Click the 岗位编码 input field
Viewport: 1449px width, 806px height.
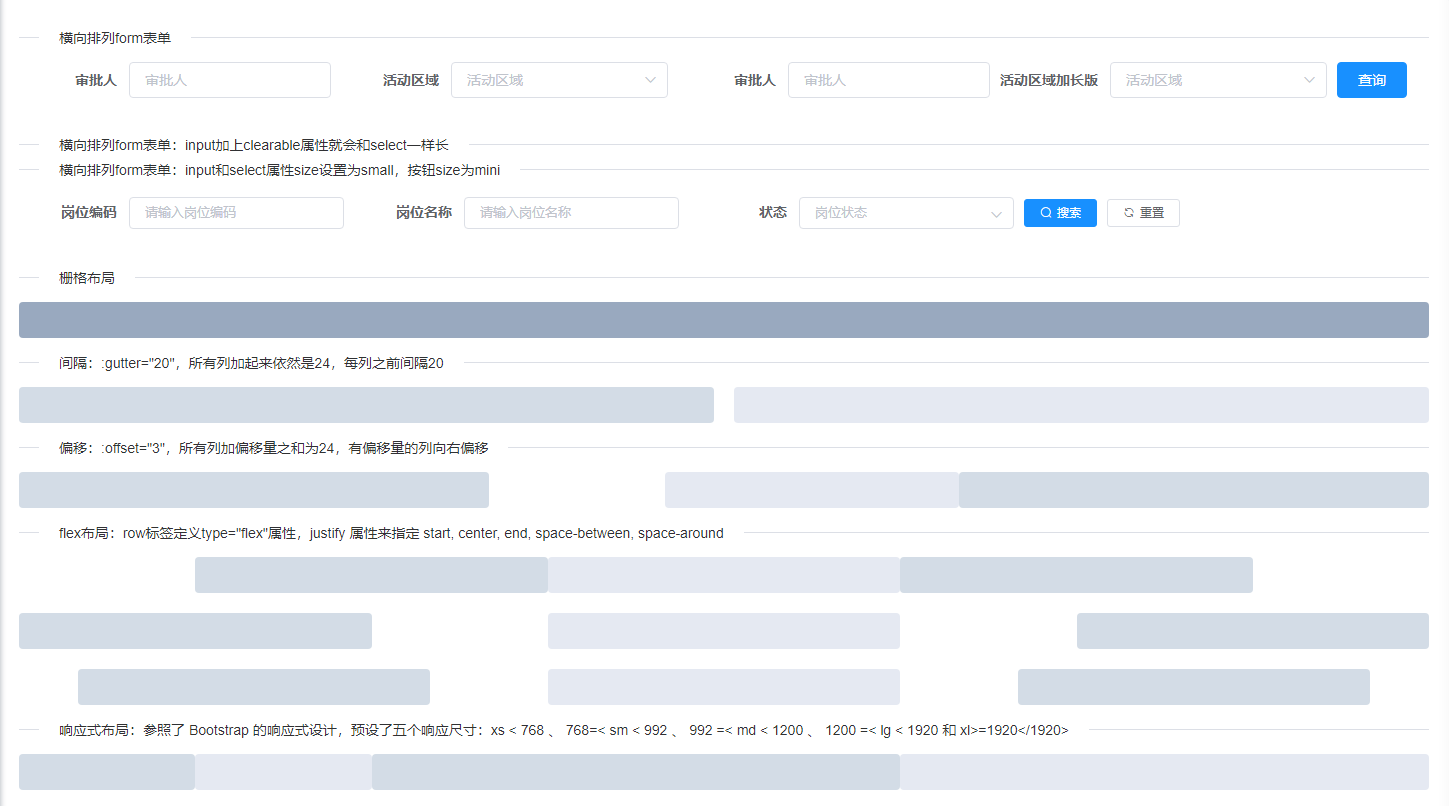pos(236,213)
